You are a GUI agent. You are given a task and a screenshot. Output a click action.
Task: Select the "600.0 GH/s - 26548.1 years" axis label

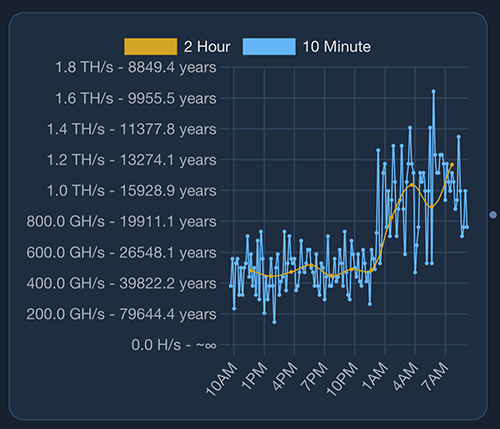pos(122,252)
